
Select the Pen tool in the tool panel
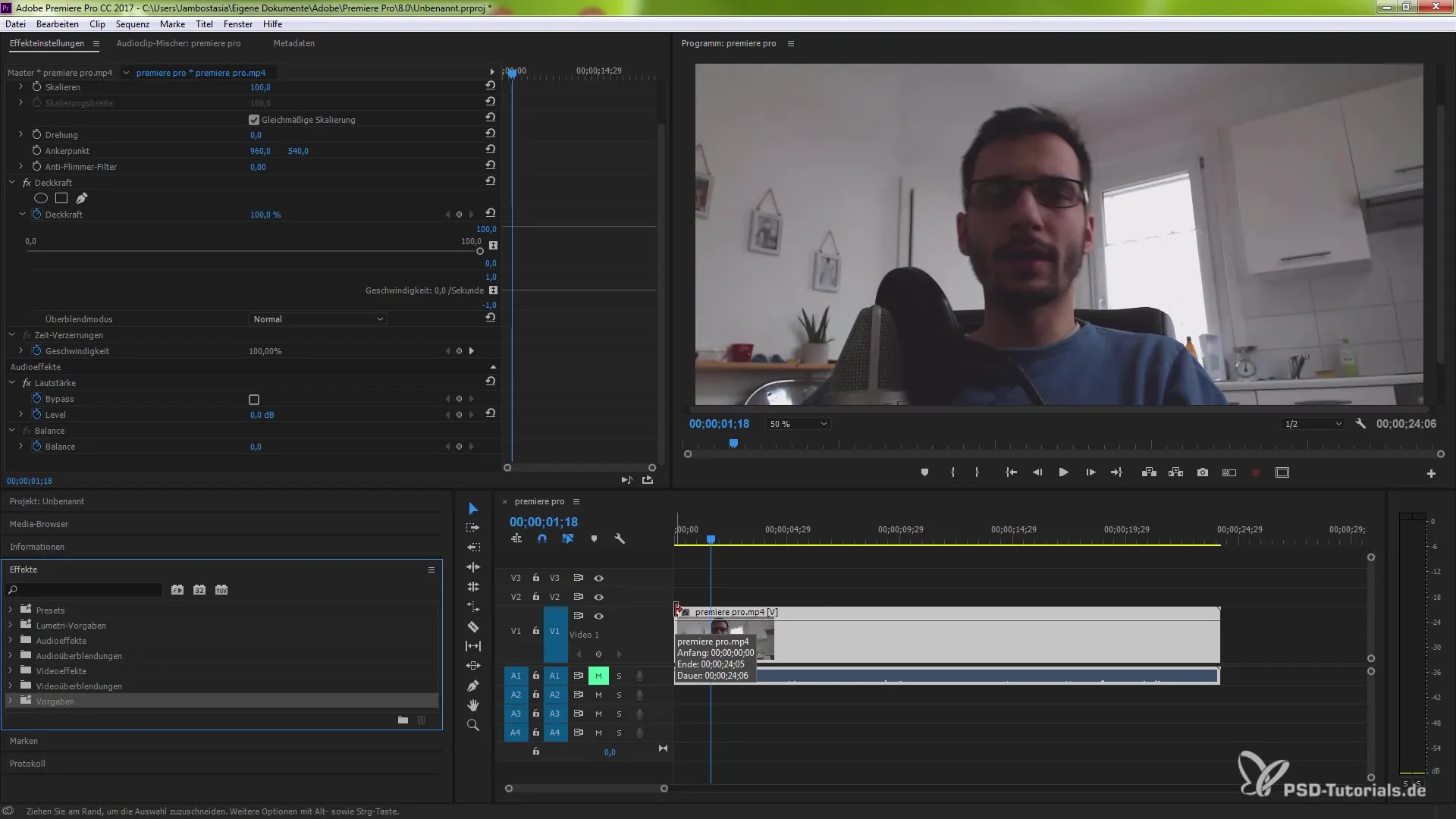tap(473, 686)
